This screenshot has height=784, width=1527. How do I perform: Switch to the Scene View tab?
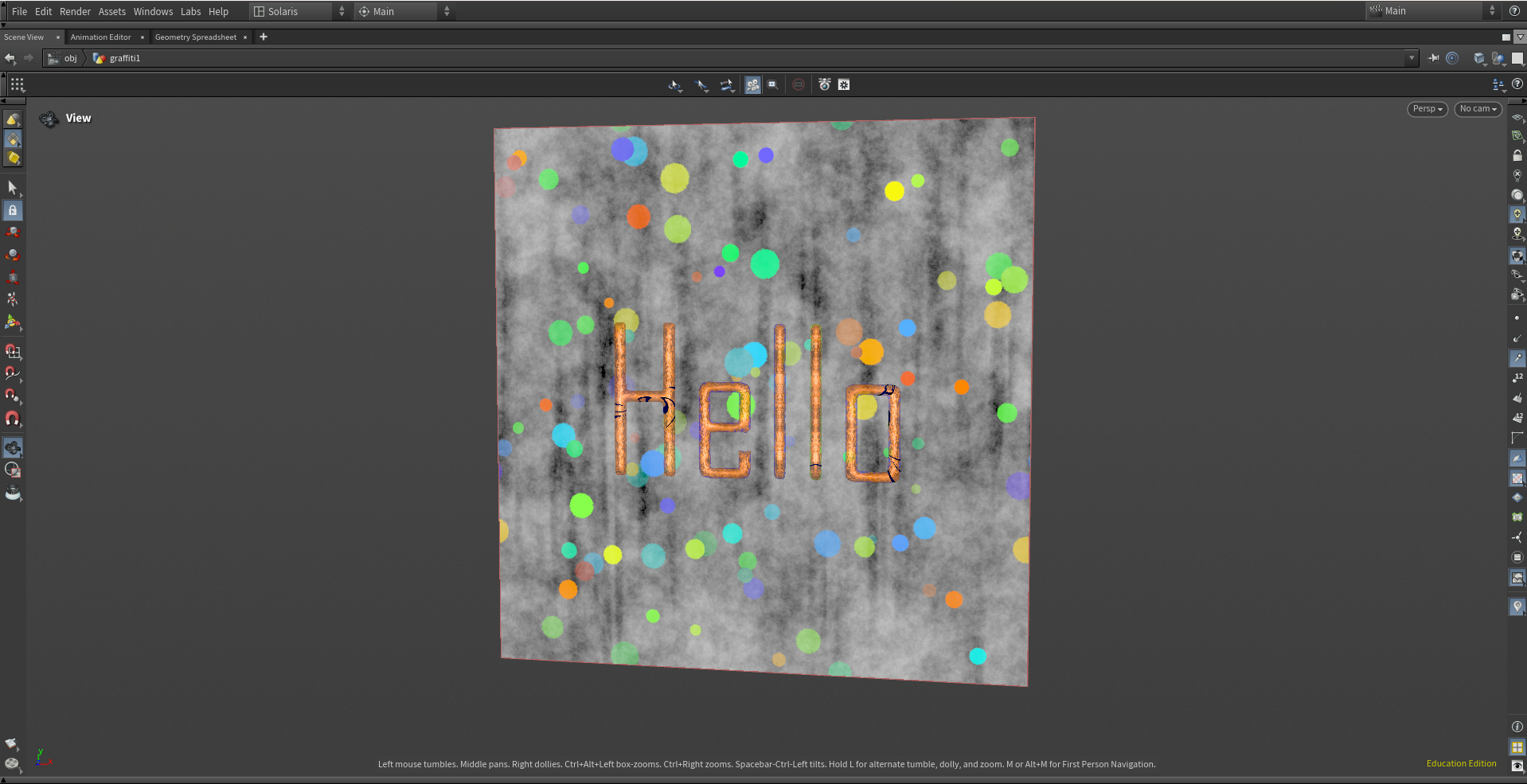[24, 37]
